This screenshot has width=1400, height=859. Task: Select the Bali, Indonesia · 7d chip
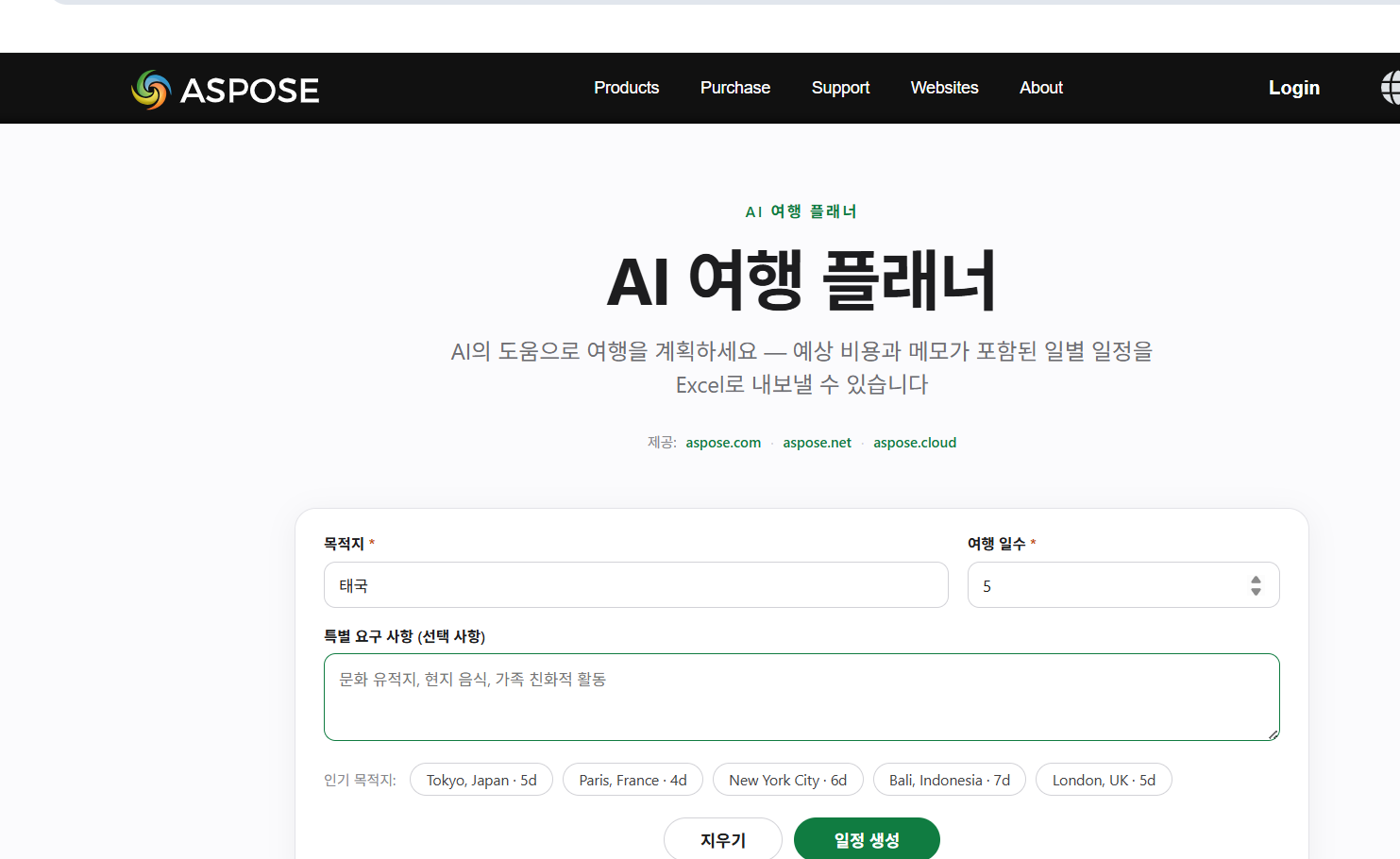click(949, 780)
